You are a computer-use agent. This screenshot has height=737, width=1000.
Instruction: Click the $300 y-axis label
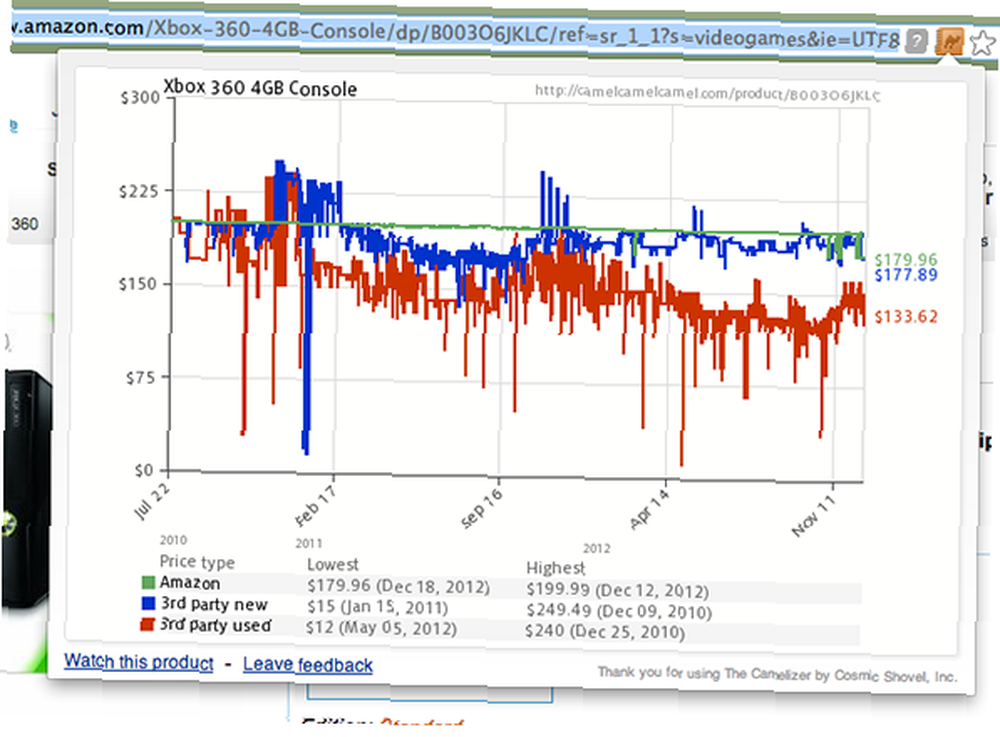click(x=140, y=98)
